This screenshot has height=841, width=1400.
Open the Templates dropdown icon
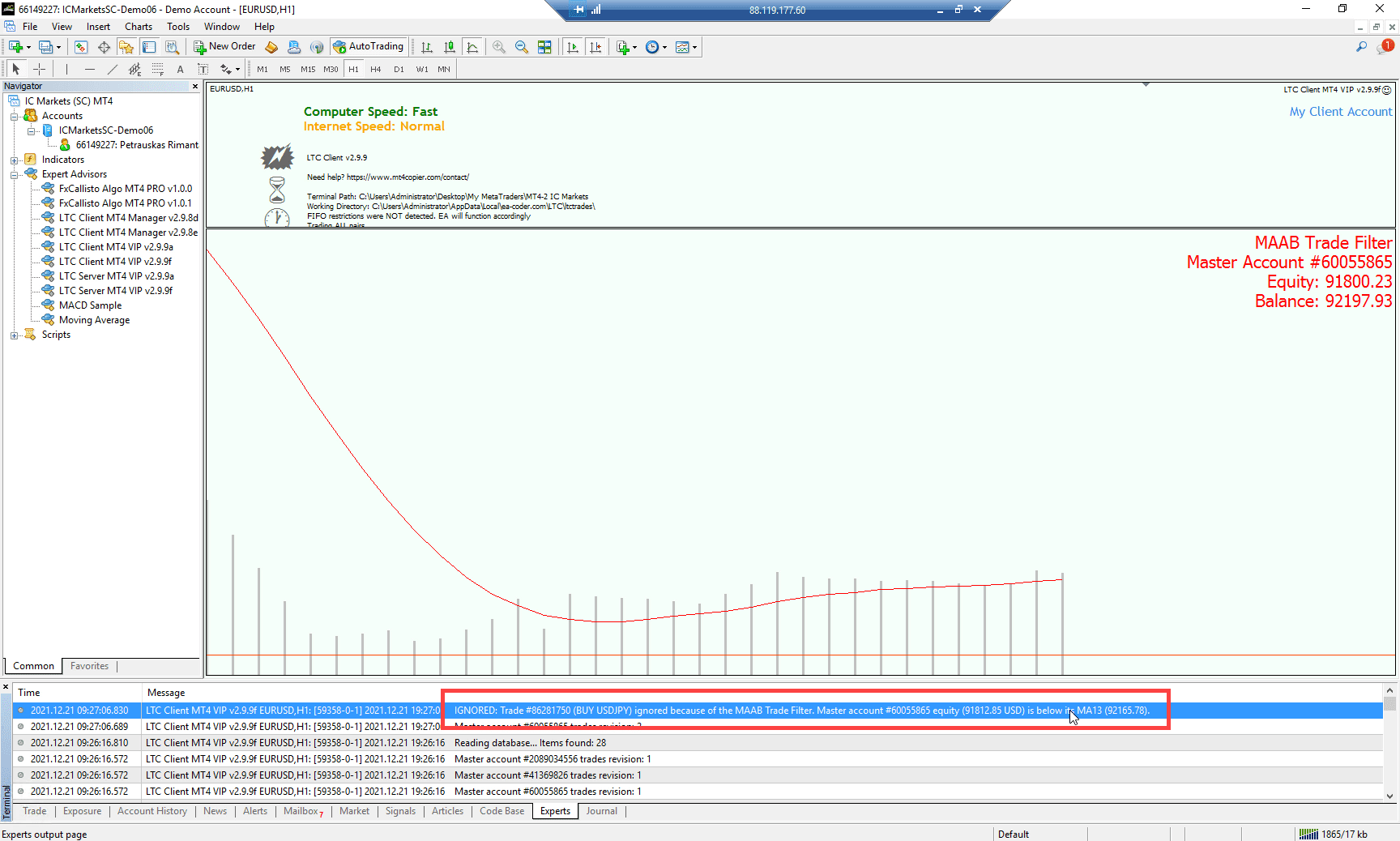(x=685, y=47)
